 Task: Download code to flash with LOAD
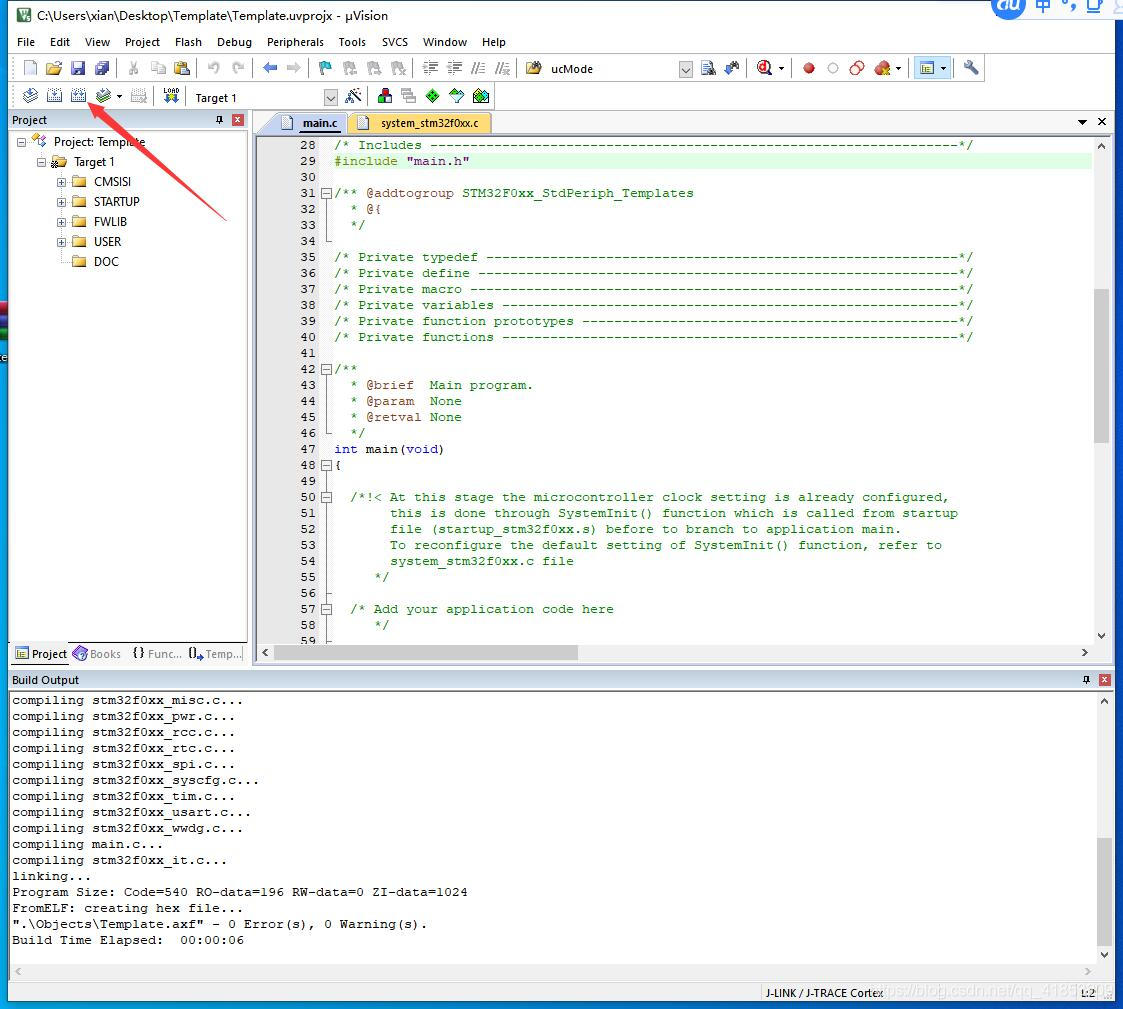[x=170, y=96]
